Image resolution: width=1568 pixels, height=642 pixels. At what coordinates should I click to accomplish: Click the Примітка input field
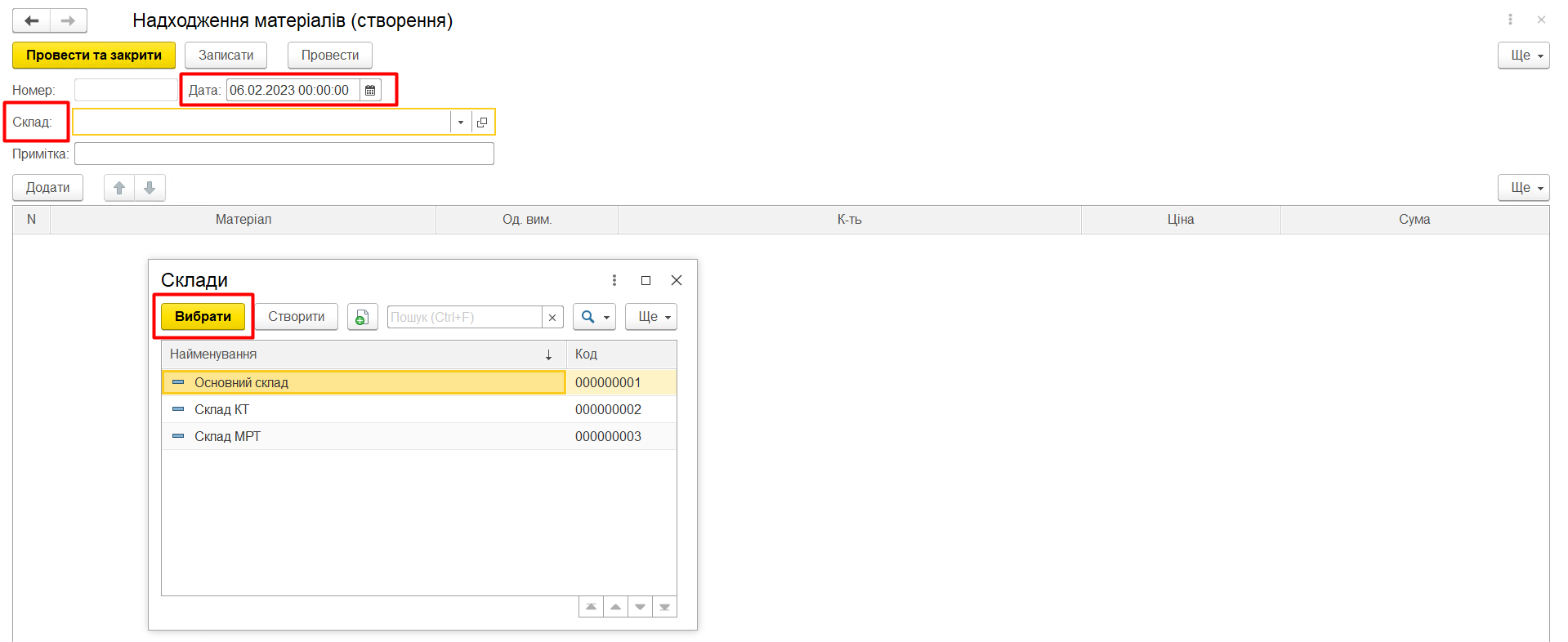point(284,154)
